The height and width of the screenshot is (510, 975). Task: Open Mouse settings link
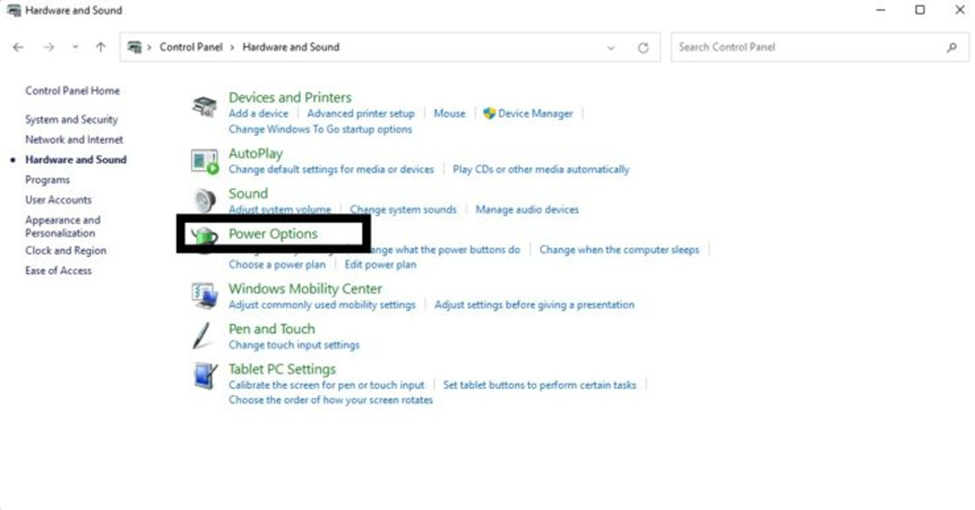pyautogui.click(x=450, y=113)
